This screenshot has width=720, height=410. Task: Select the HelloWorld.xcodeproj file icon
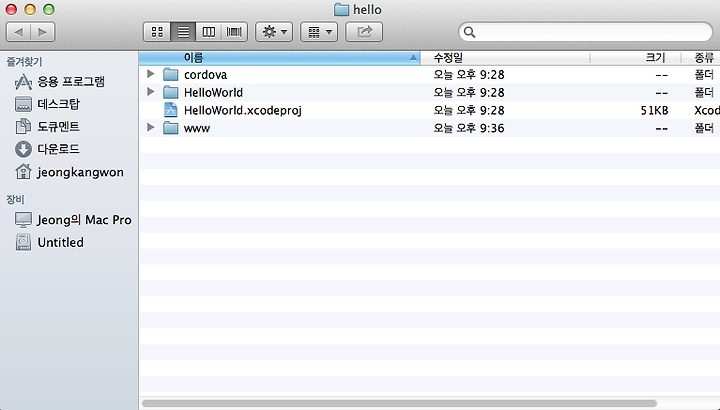coord(170,110)
